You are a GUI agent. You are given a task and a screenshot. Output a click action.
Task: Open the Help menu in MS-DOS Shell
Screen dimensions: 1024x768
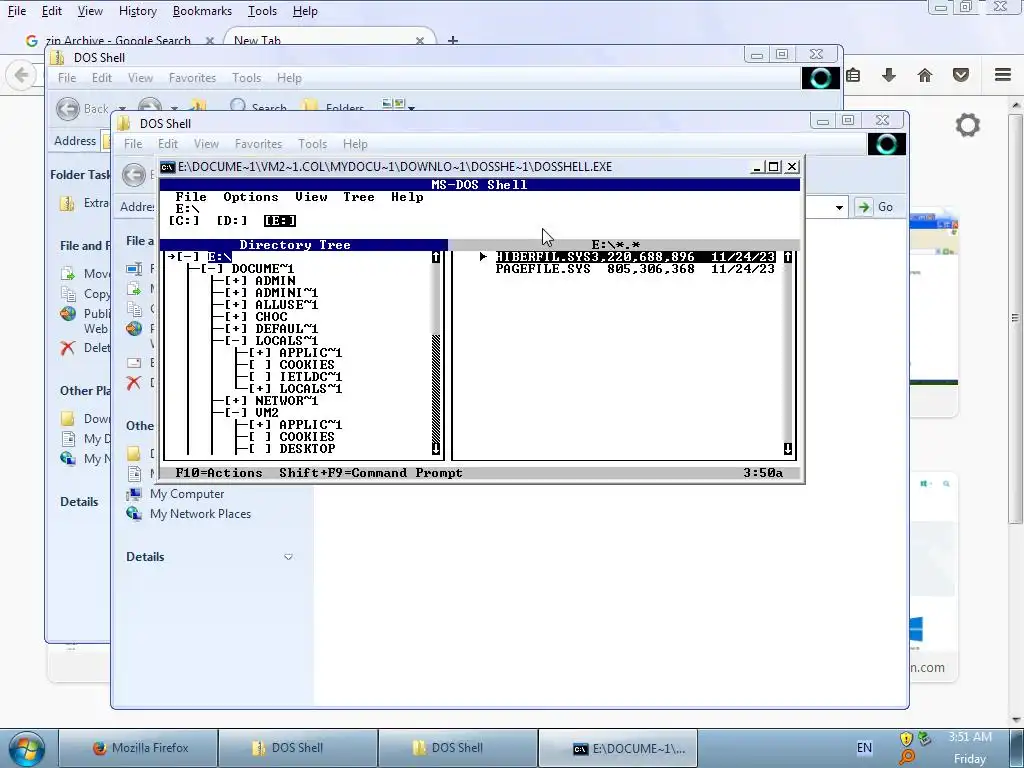click(408, 197)
